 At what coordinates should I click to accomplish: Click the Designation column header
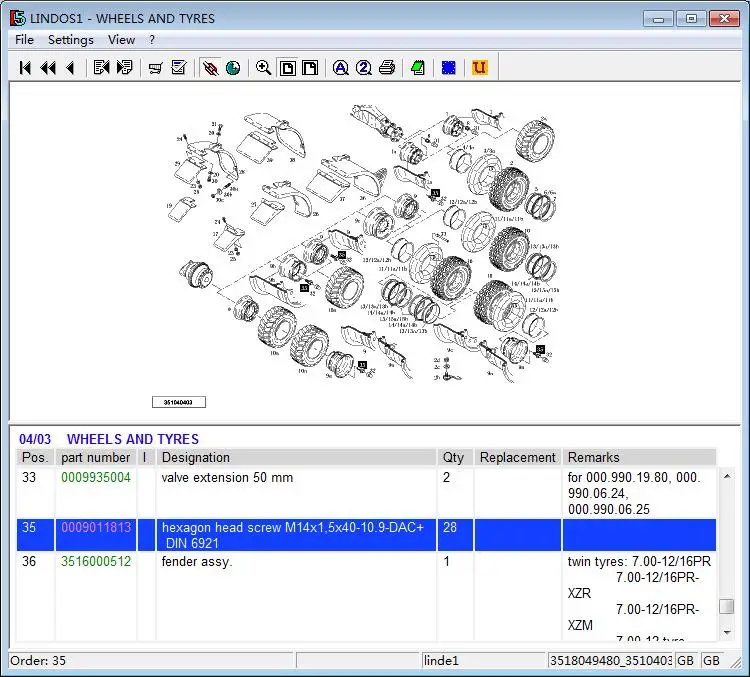point(296,457)
